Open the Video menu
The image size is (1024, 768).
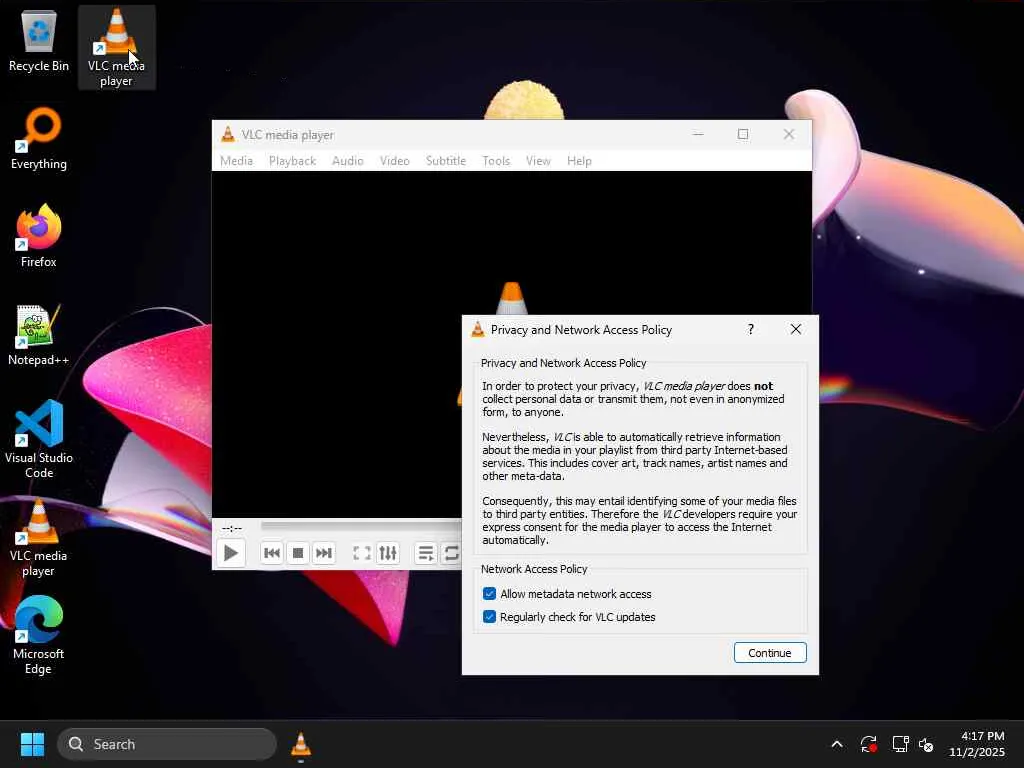[x=394, y=161]
